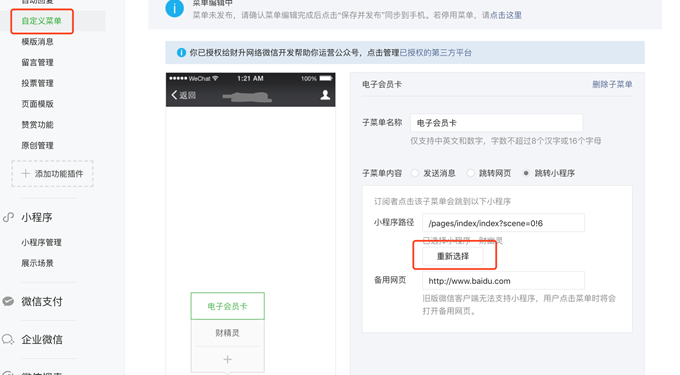Open 自定义菜单 in the sidebar
680x375 pixels.
point(42,21)
